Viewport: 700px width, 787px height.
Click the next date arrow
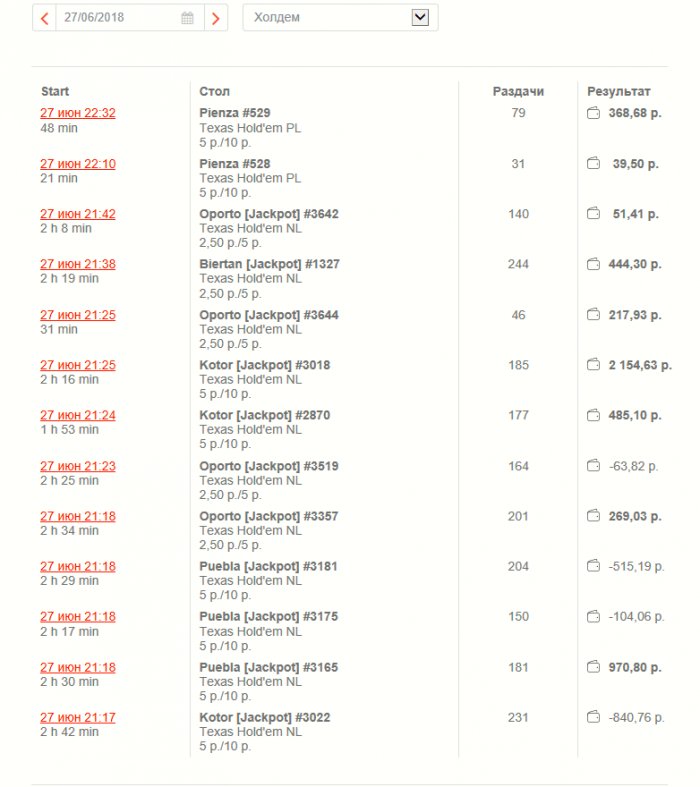[x=216, y=18]
